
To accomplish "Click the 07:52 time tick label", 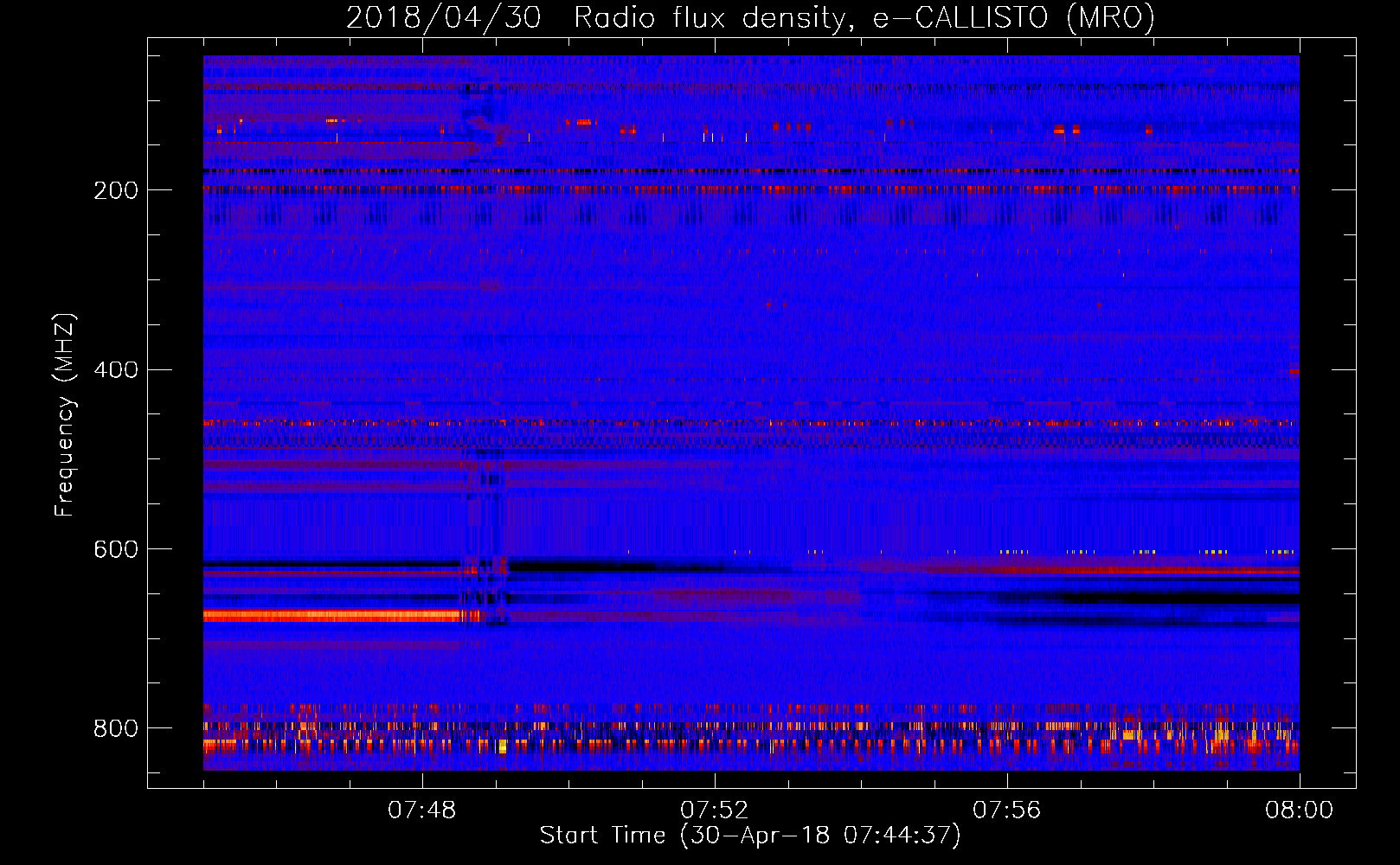I will (x=714, y=811).
